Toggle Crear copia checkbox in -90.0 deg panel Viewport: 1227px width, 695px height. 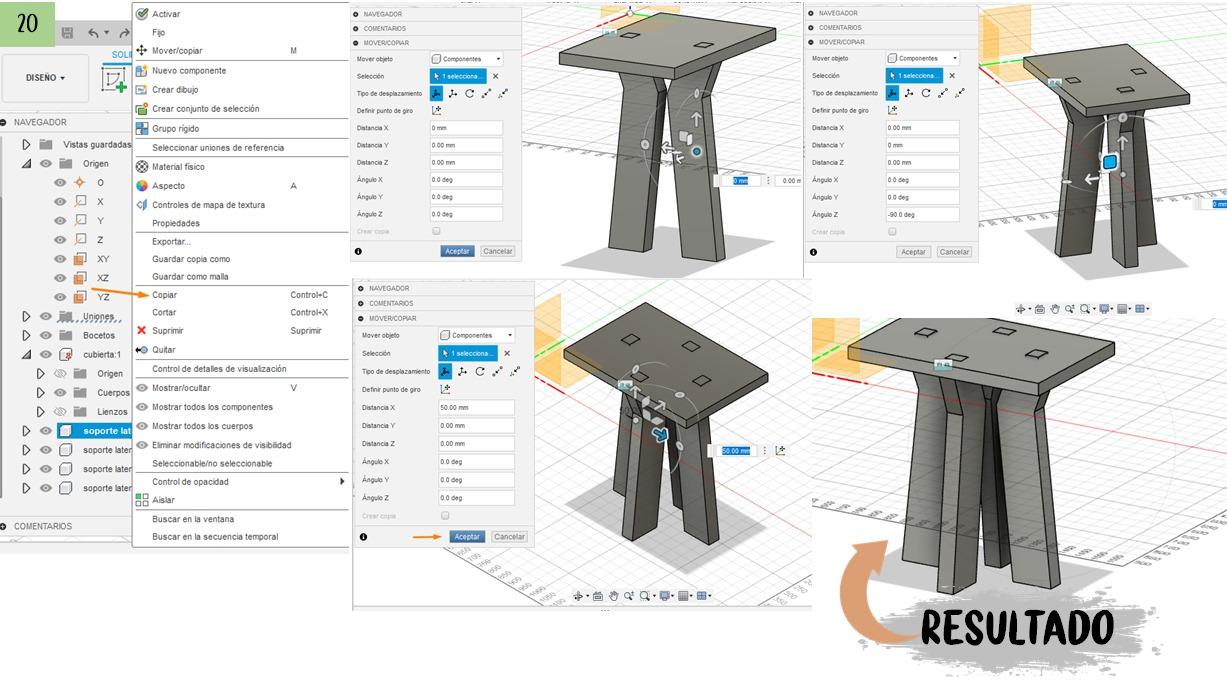click(892, 231)
